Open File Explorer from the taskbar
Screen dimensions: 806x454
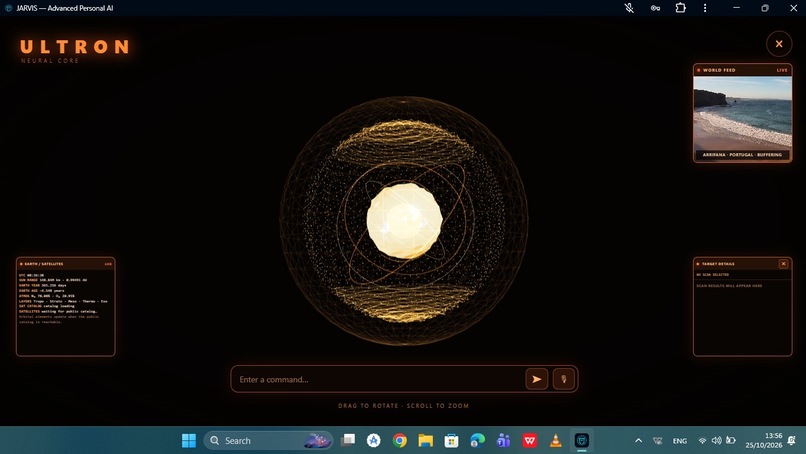click(426, 441)
